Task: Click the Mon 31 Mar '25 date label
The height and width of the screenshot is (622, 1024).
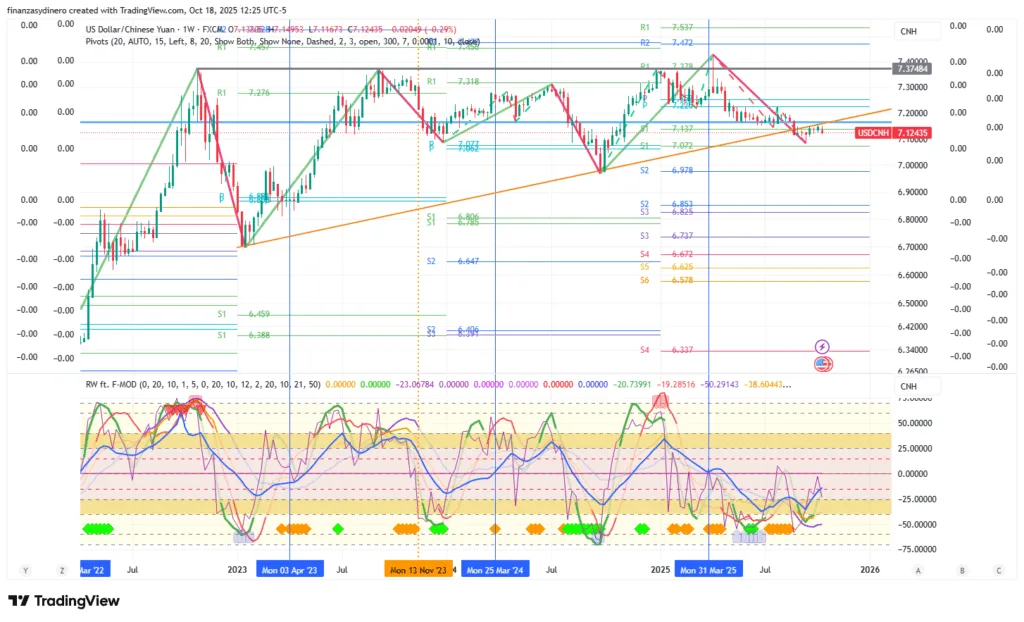Action: tap(709, 569)
